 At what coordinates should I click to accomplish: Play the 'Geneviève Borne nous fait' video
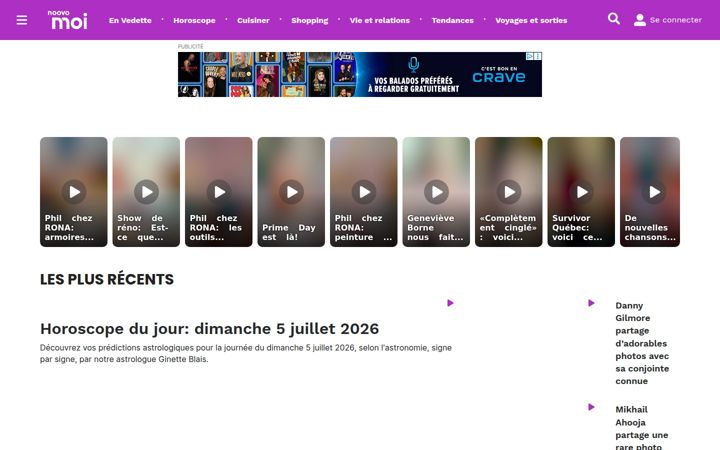click(x=437, y=191)
